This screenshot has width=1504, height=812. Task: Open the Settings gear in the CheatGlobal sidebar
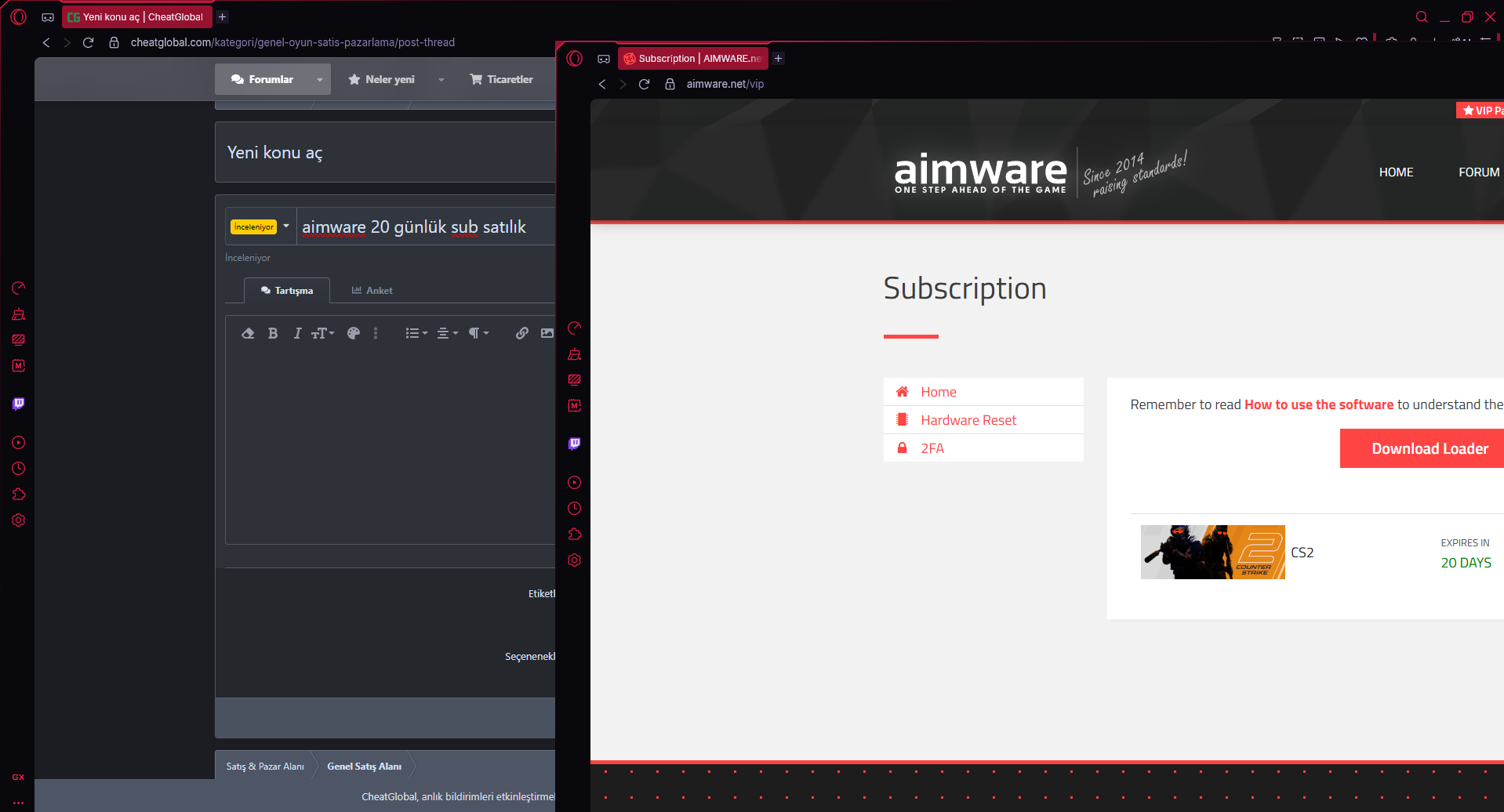point(19,520)
